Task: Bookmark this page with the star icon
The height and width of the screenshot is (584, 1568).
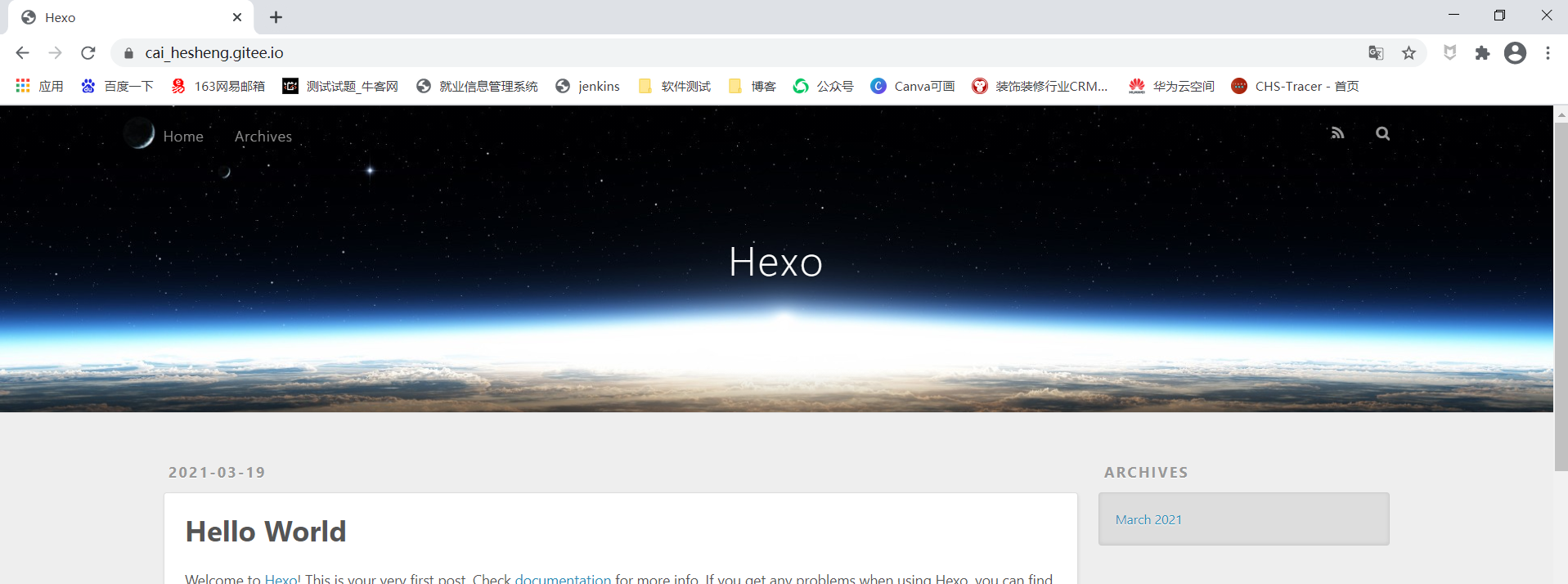Action: pos(1409,53)
